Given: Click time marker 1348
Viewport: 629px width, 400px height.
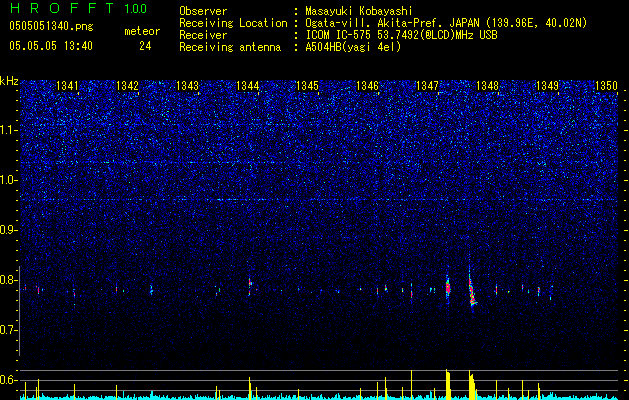Looking at the screenshot, I should point(487,85).
